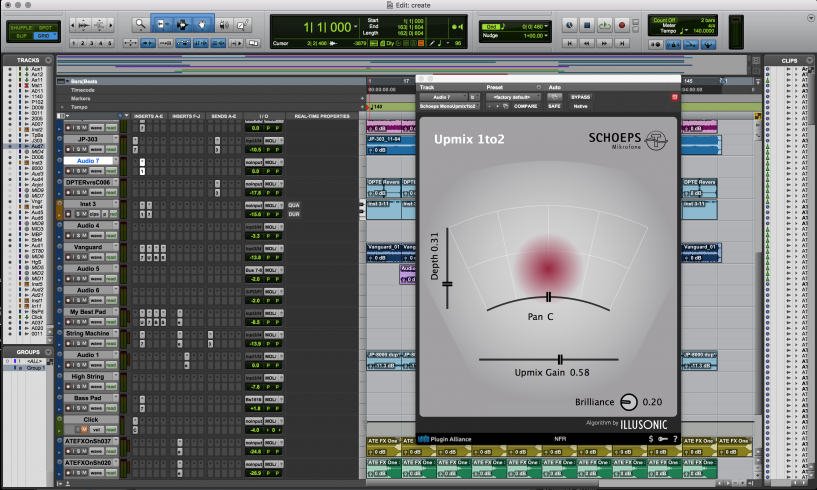Go to session start with Return to Zero
Viewport: 817px width, 490px height.
tap(570, 44)
